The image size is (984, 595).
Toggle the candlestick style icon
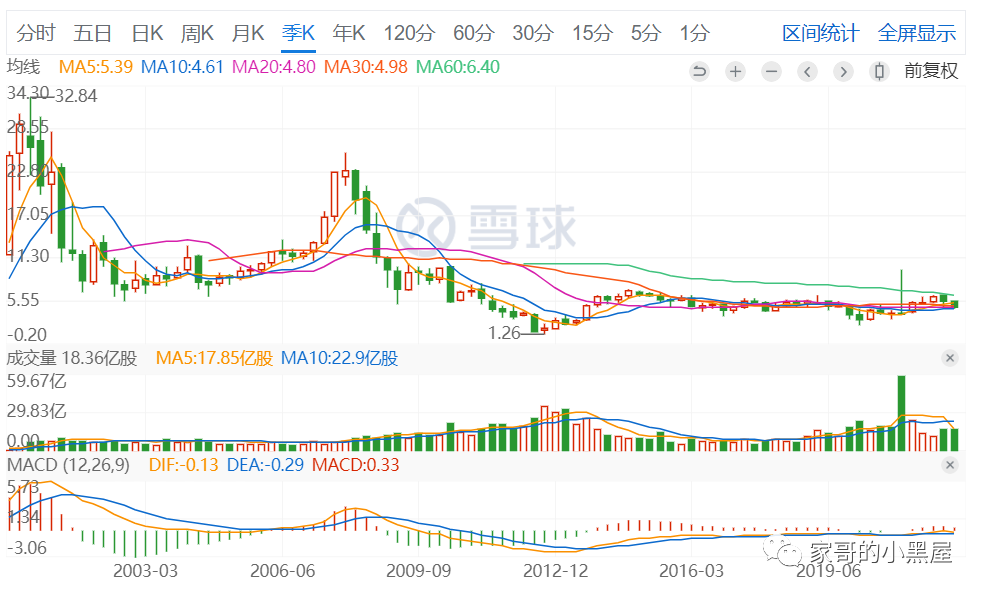pos(879,72)
